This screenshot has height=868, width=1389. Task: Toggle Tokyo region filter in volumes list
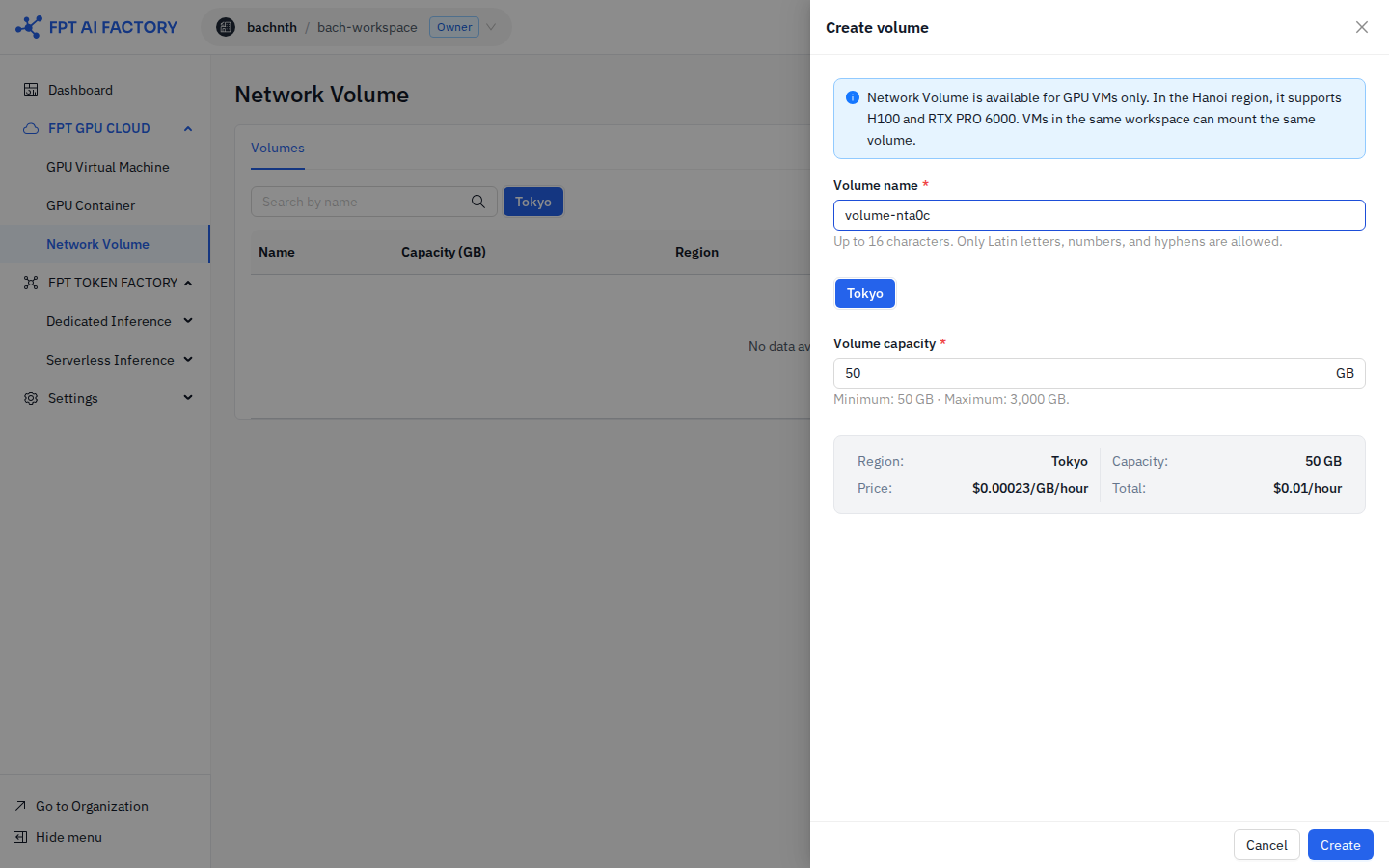coord(533,202)
